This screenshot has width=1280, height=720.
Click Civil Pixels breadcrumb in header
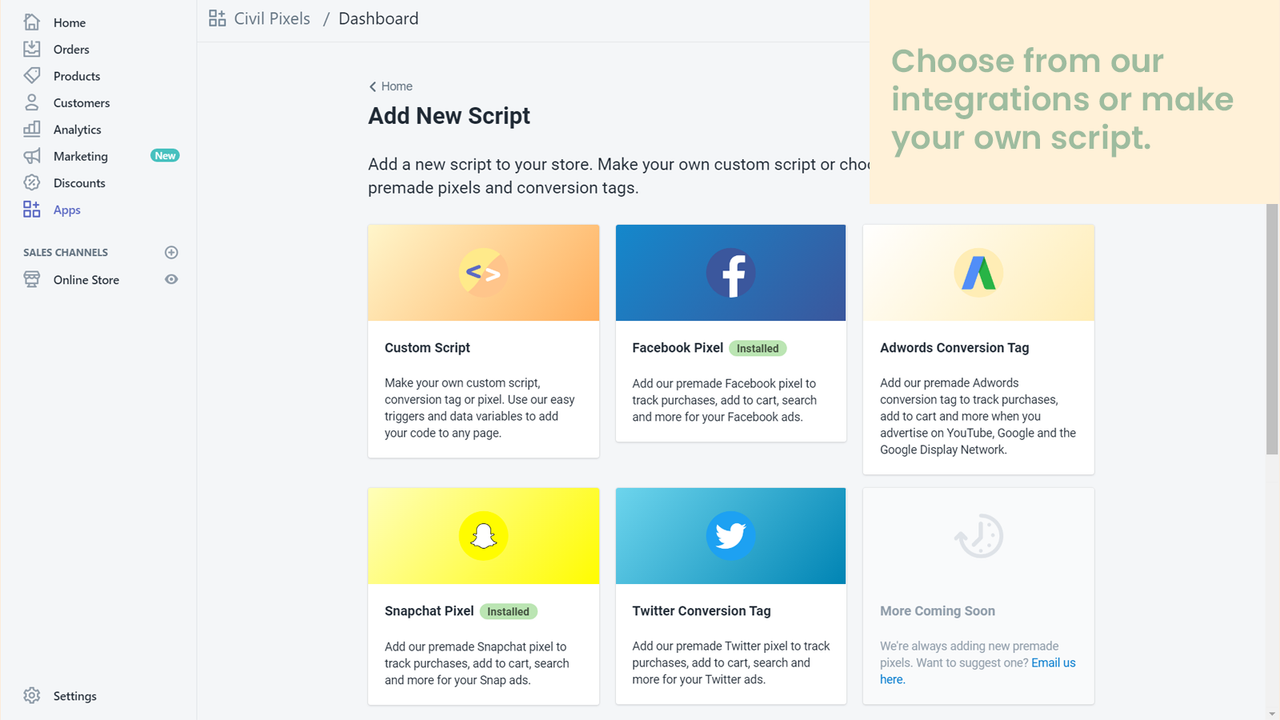[272, 19]
